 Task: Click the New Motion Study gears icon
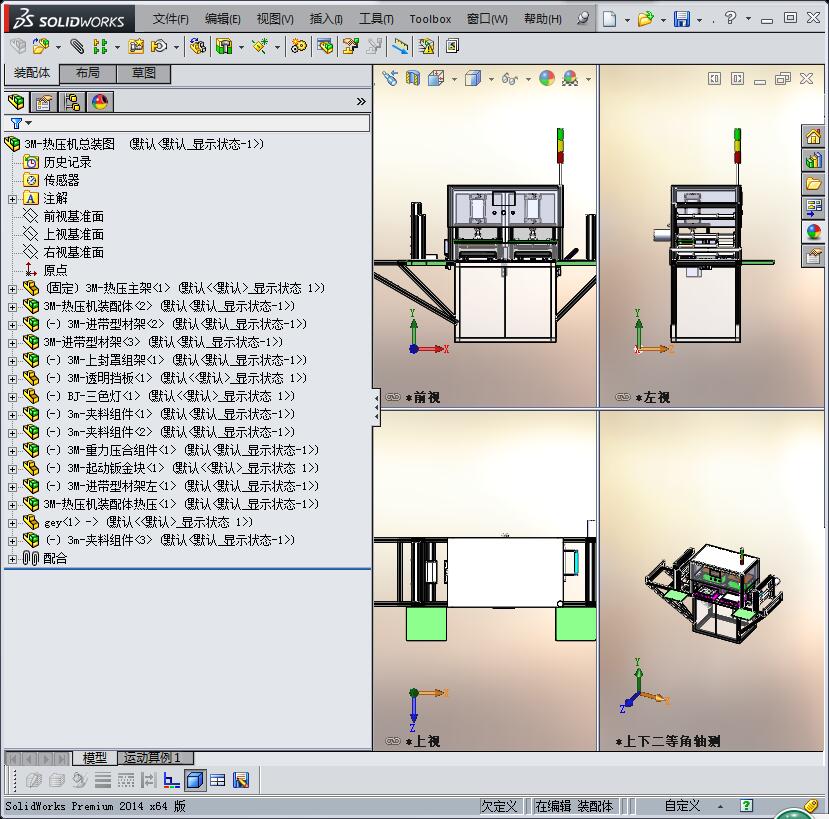pyautogui.click(x=298, y=47)
